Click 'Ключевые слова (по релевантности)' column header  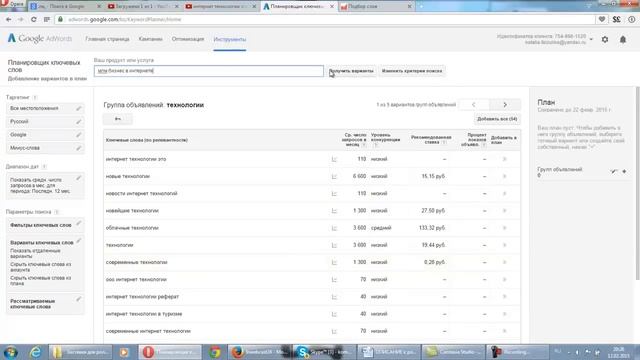pyautogui.click(x=147, y=140)
